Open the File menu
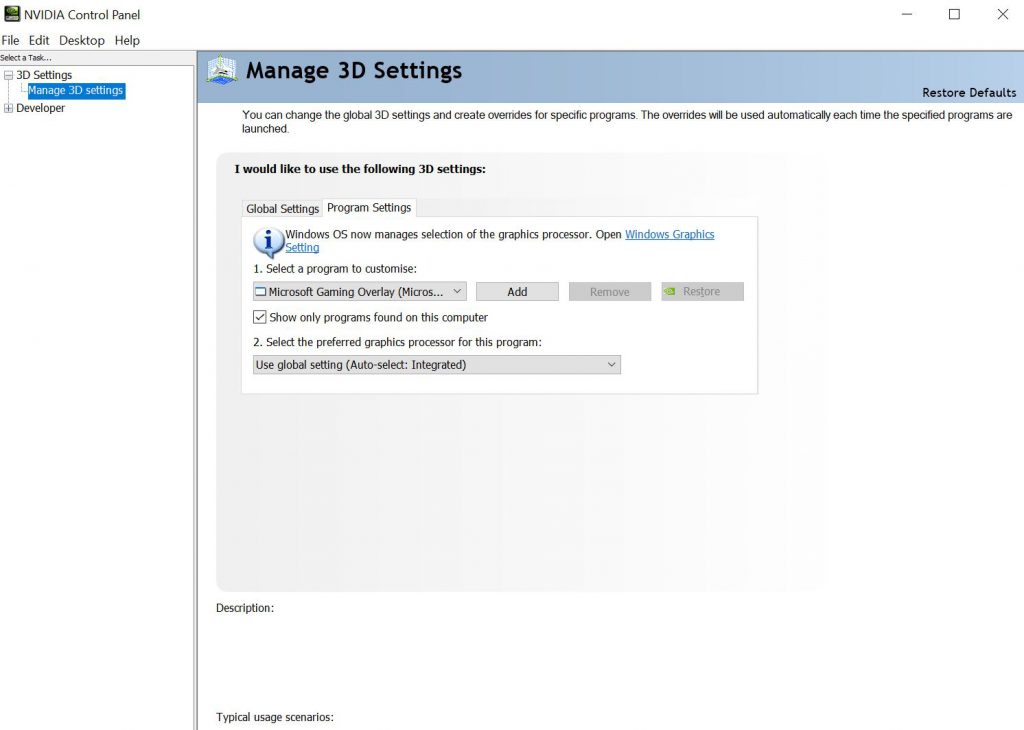Viewport: 1024px width, 730px height. pos(11,40)
